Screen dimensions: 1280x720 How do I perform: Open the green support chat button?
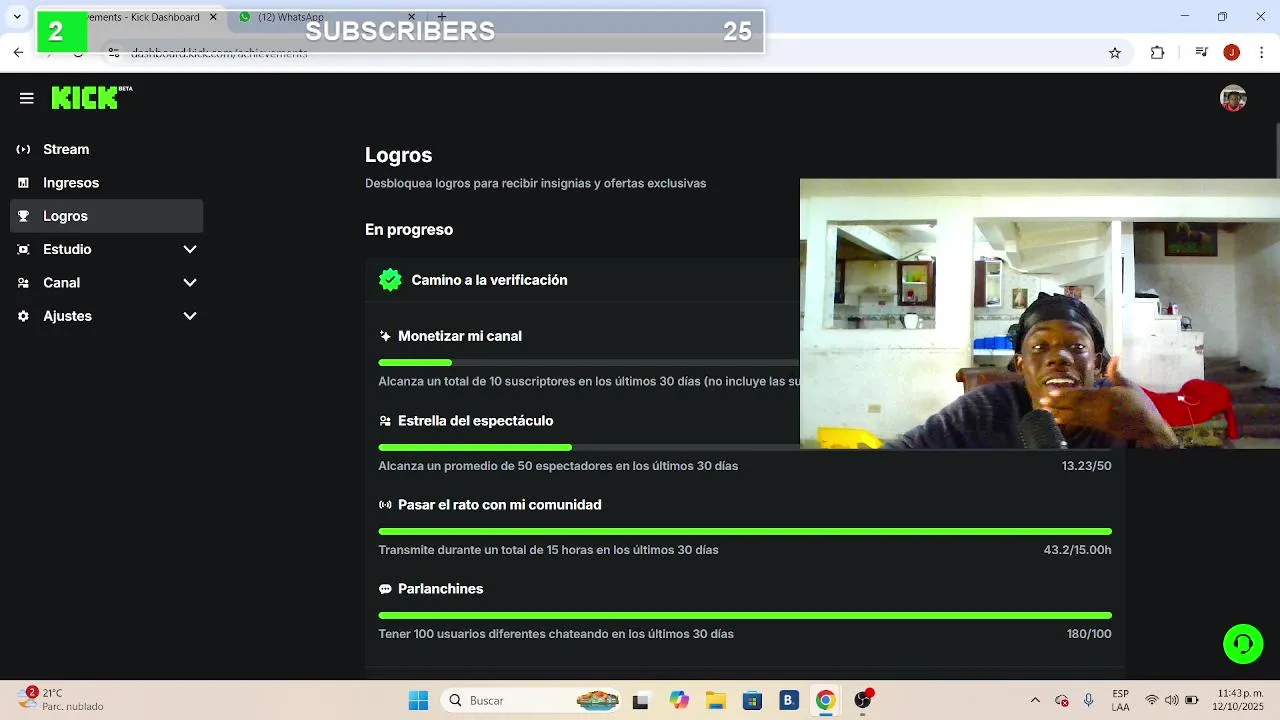[x=1243, y=643]
